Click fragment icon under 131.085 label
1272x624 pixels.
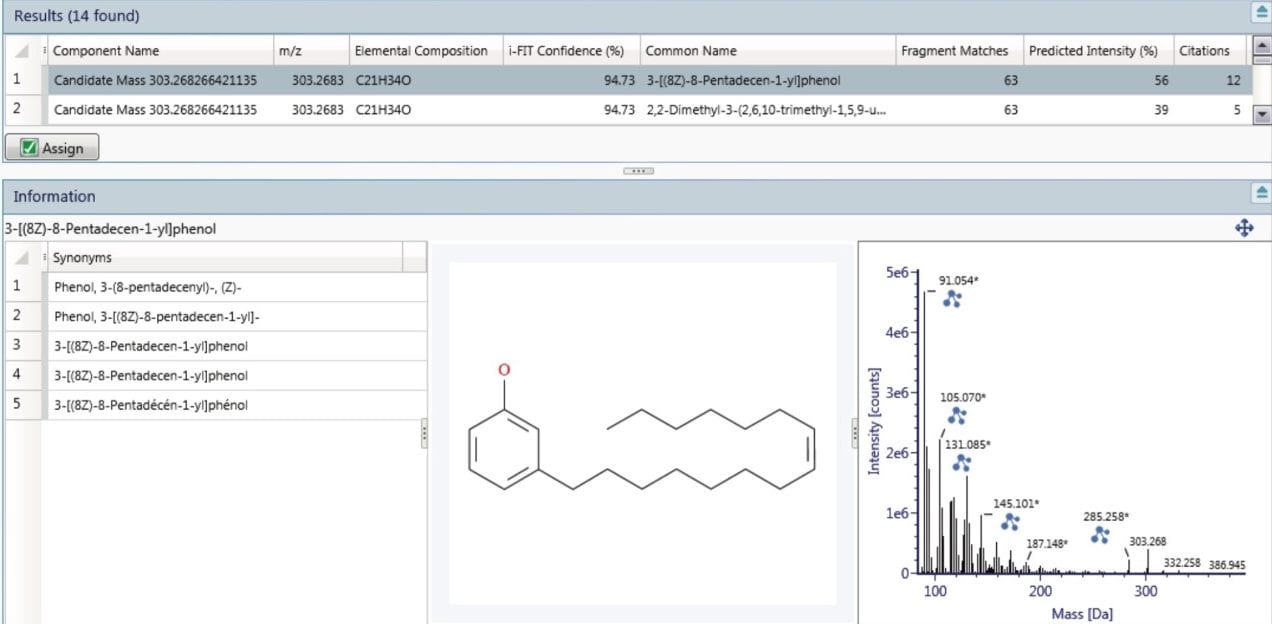pyautogui.click(x=961, y=462)
